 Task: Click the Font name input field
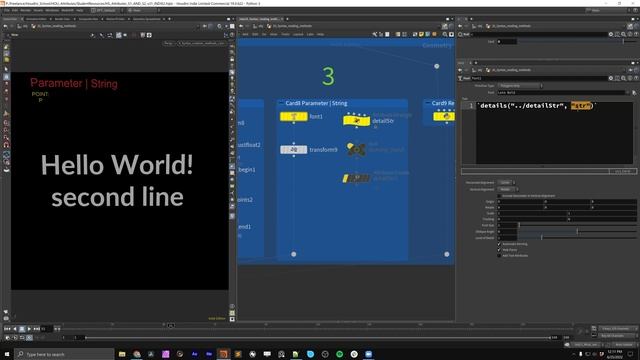(x=562, y=93)
